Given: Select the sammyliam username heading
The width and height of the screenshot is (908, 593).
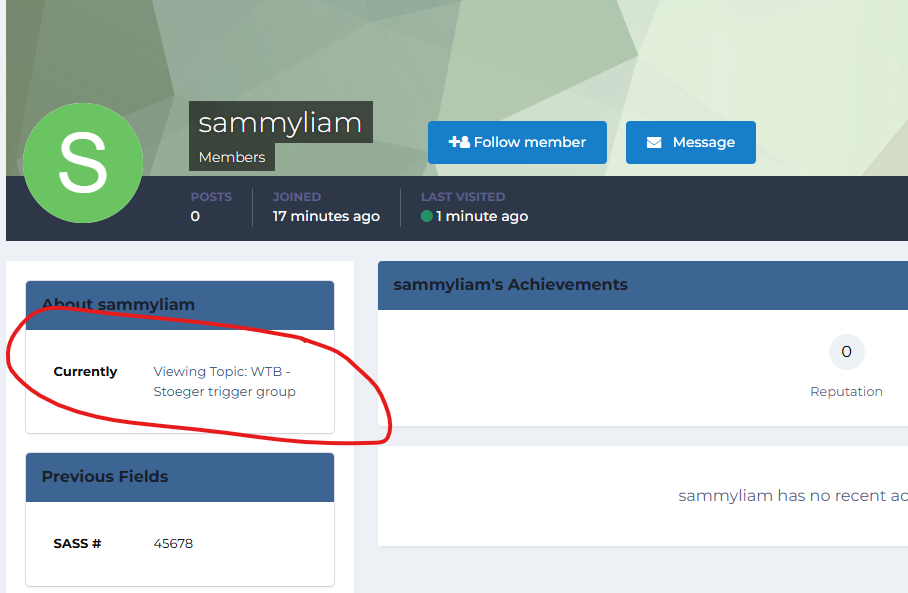Looking at the screenshot, I should coord(280,123).
